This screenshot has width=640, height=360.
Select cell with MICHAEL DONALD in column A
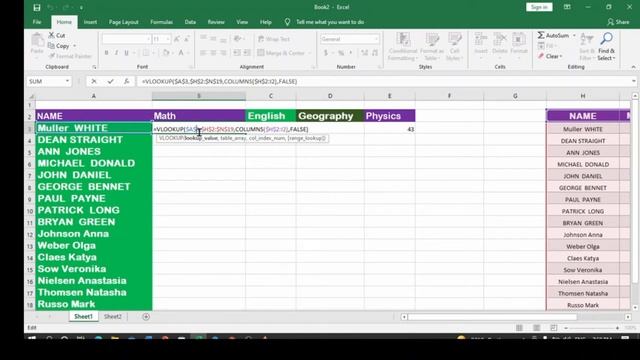pos(93,163)
